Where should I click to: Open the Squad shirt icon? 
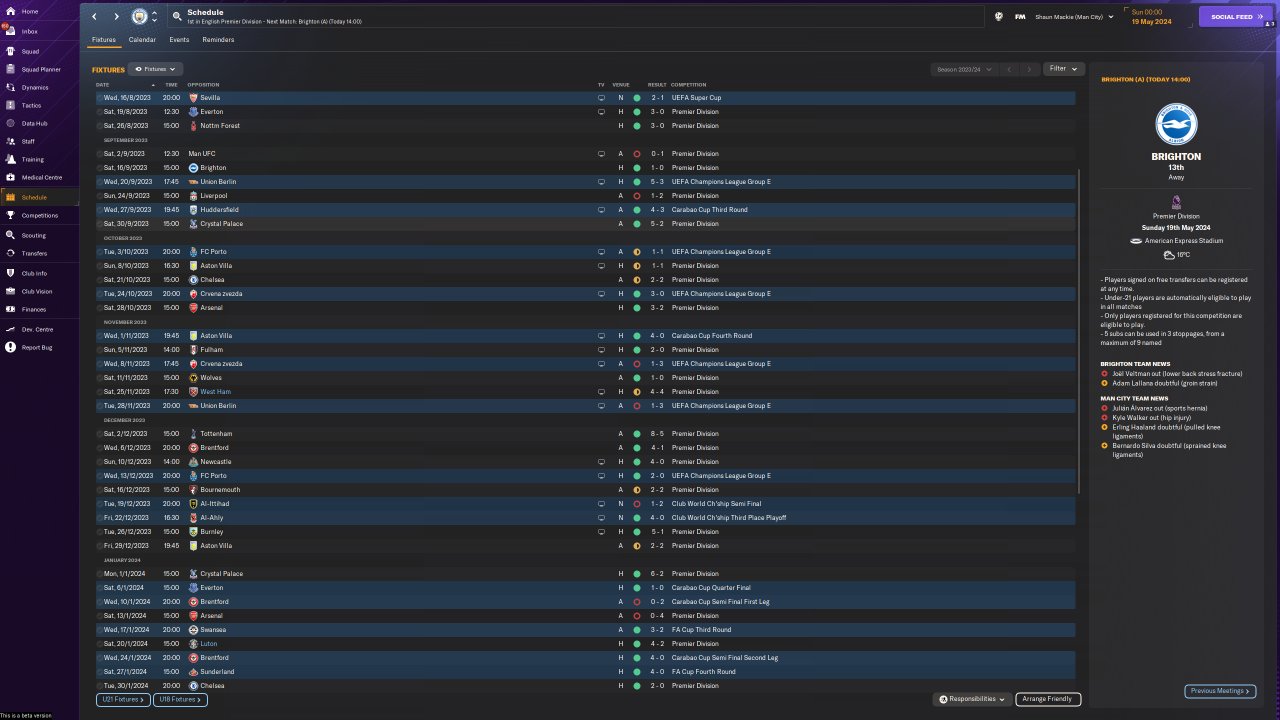(x=11, y=51)
